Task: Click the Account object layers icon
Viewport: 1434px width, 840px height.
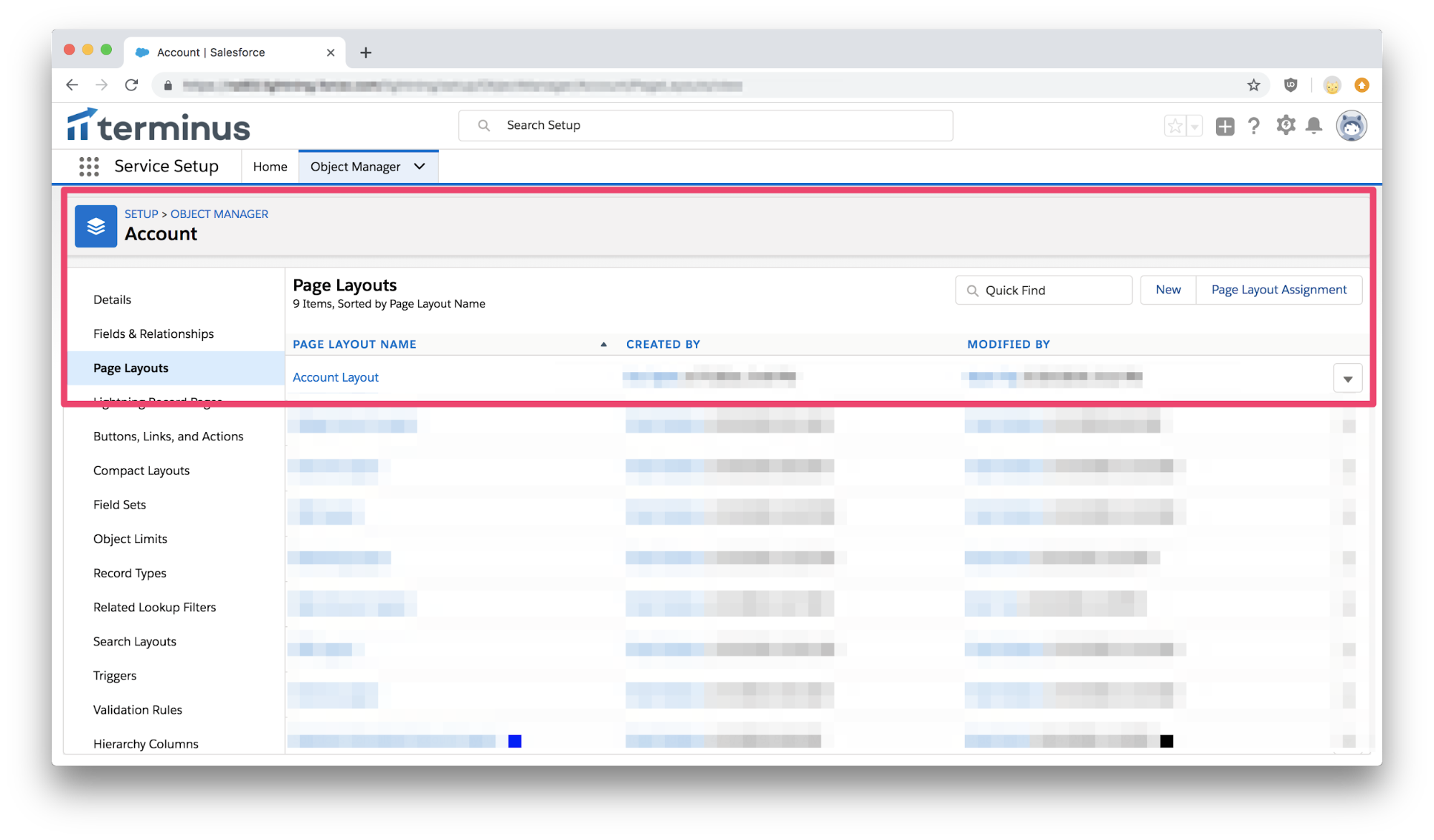Action: (96, 227)
